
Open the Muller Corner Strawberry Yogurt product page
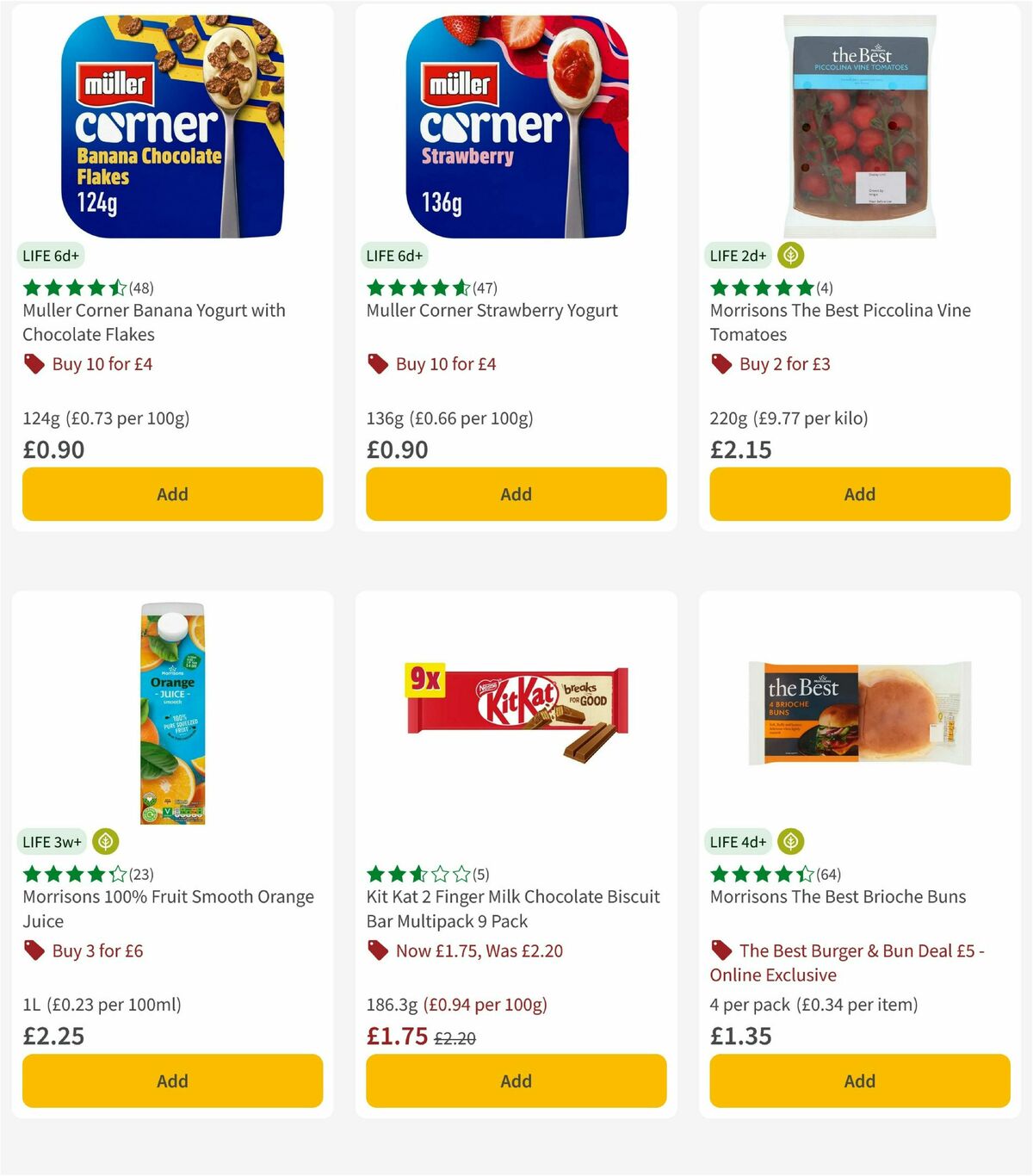[x=492, y=310]
